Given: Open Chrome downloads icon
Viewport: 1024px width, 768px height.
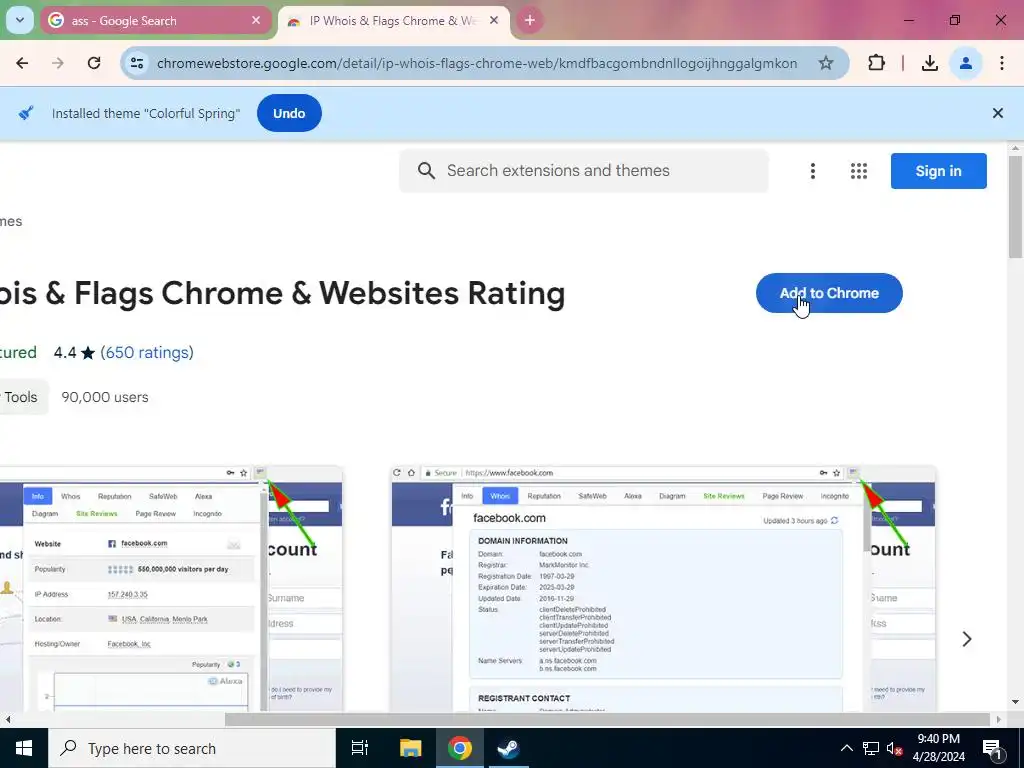Looking at the screenshot, I should (x=929, y=63).
